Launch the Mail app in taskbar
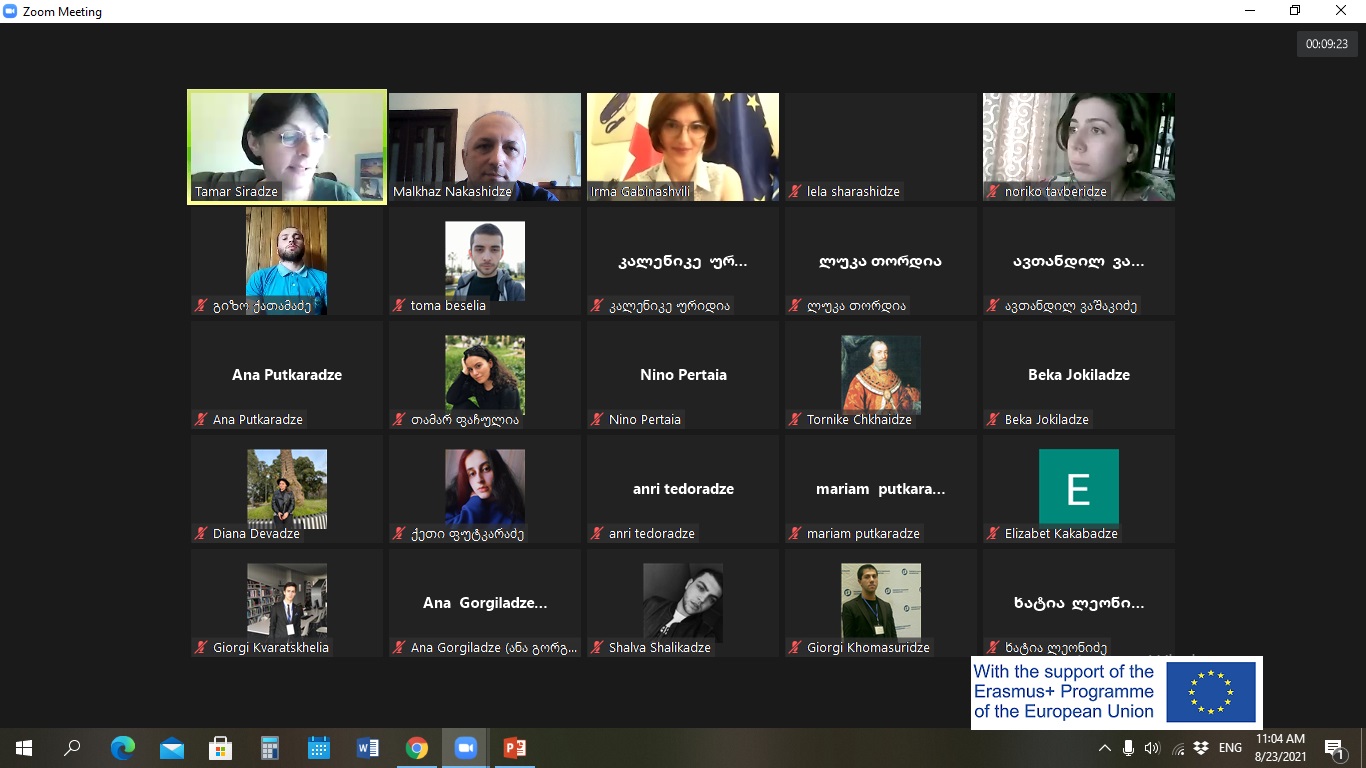1366x768 pixels. point(172,748)
